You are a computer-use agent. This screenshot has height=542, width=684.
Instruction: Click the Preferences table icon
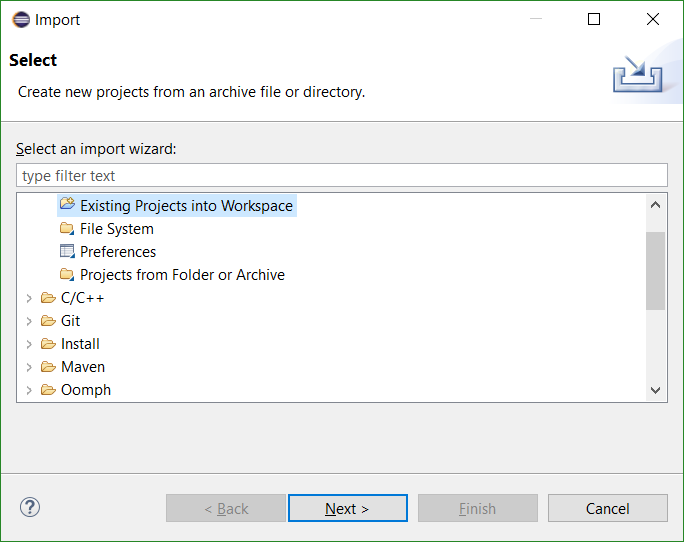point(67,251)
